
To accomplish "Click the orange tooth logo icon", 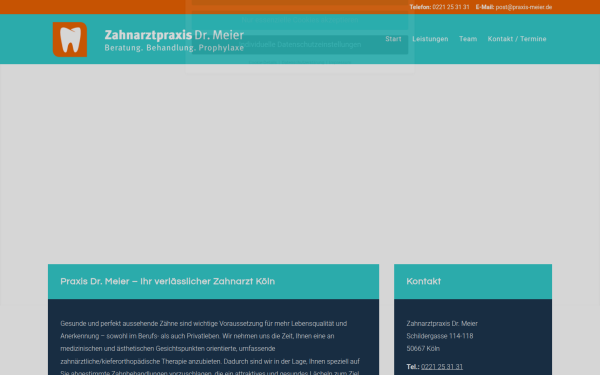I will click(x=70, y=39).
